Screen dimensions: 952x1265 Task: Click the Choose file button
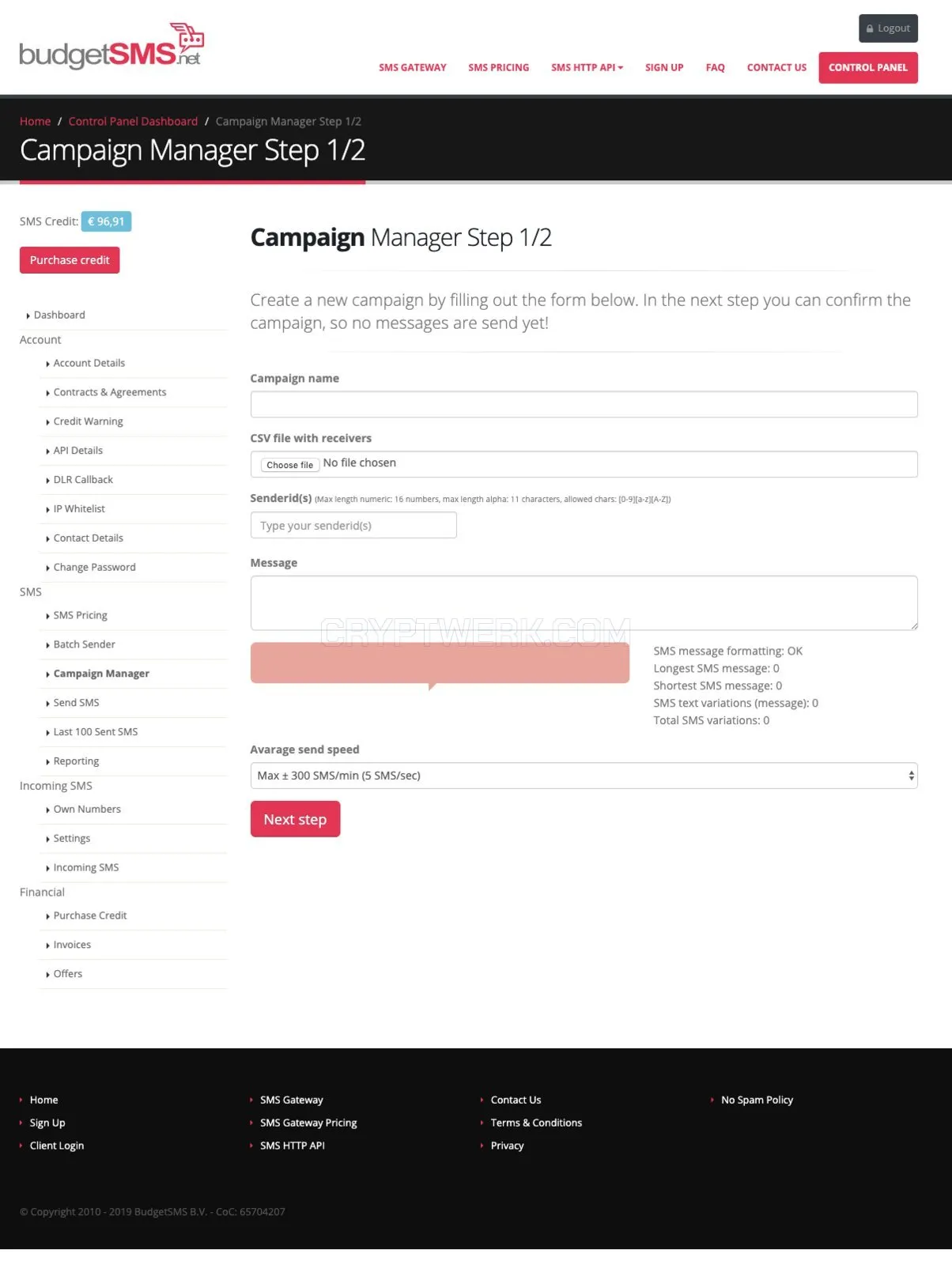[289, 465]
